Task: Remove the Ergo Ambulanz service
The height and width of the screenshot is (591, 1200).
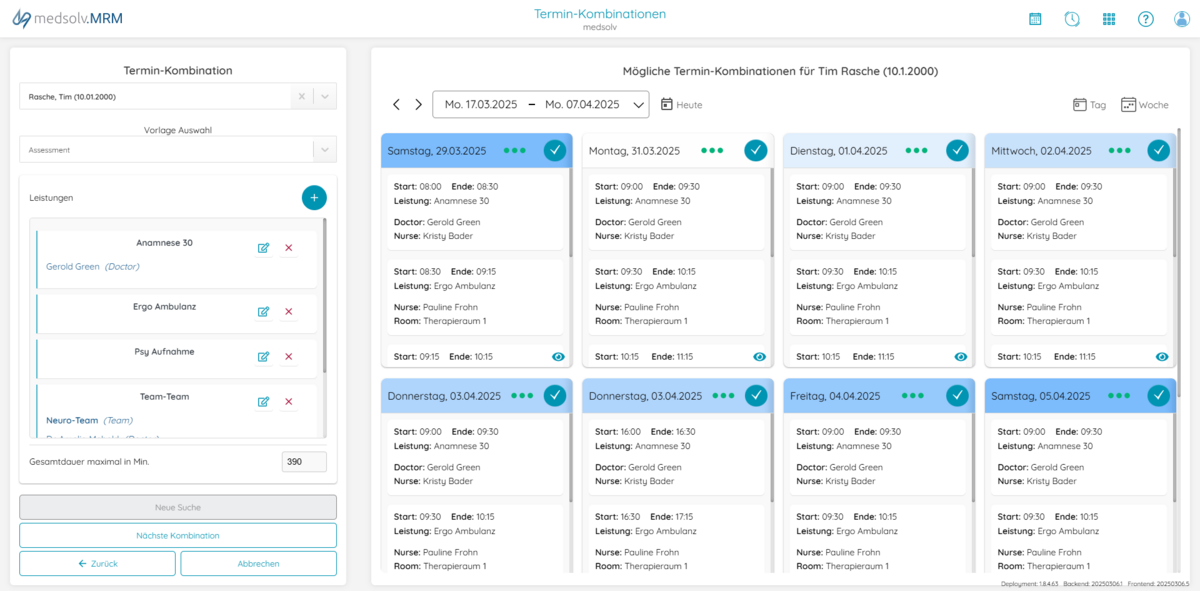Action: 289,312
